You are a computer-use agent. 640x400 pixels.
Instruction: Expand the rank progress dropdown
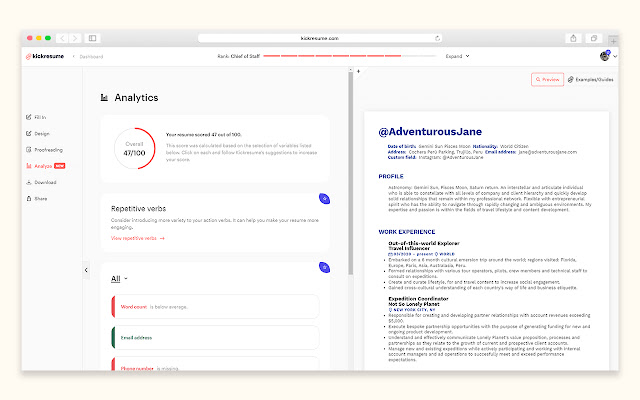click(x=457, y=56)
